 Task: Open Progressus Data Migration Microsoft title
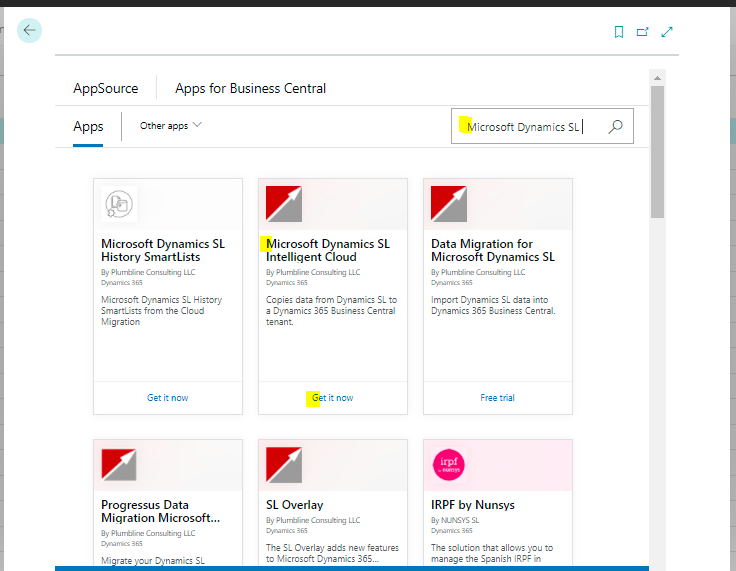pyautogui.click(x=161, y=511)
